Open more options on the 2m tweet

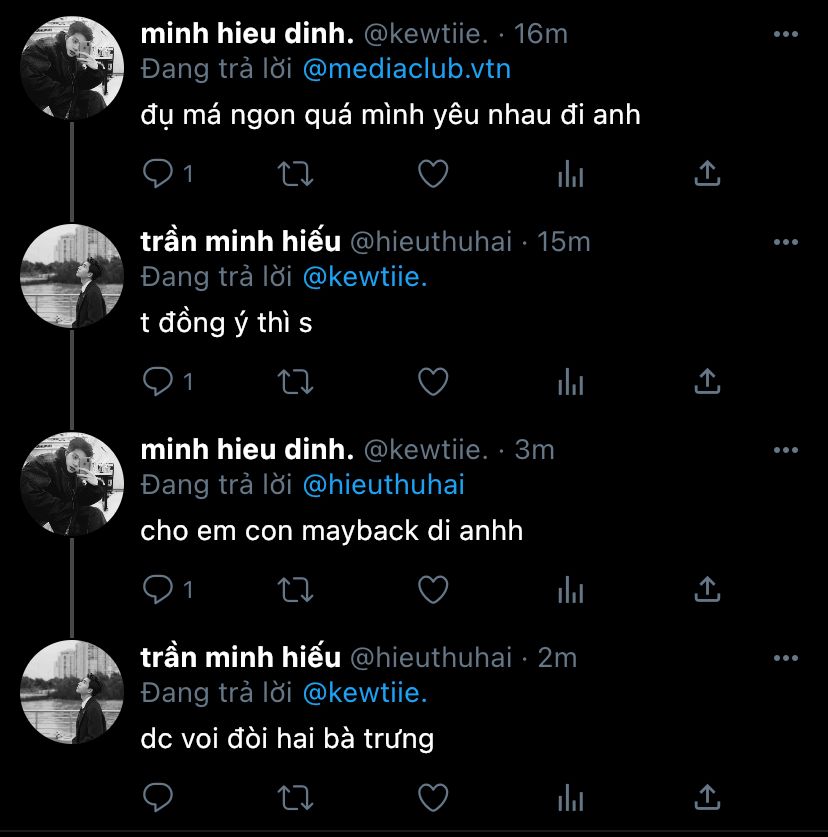pos(787,658)
